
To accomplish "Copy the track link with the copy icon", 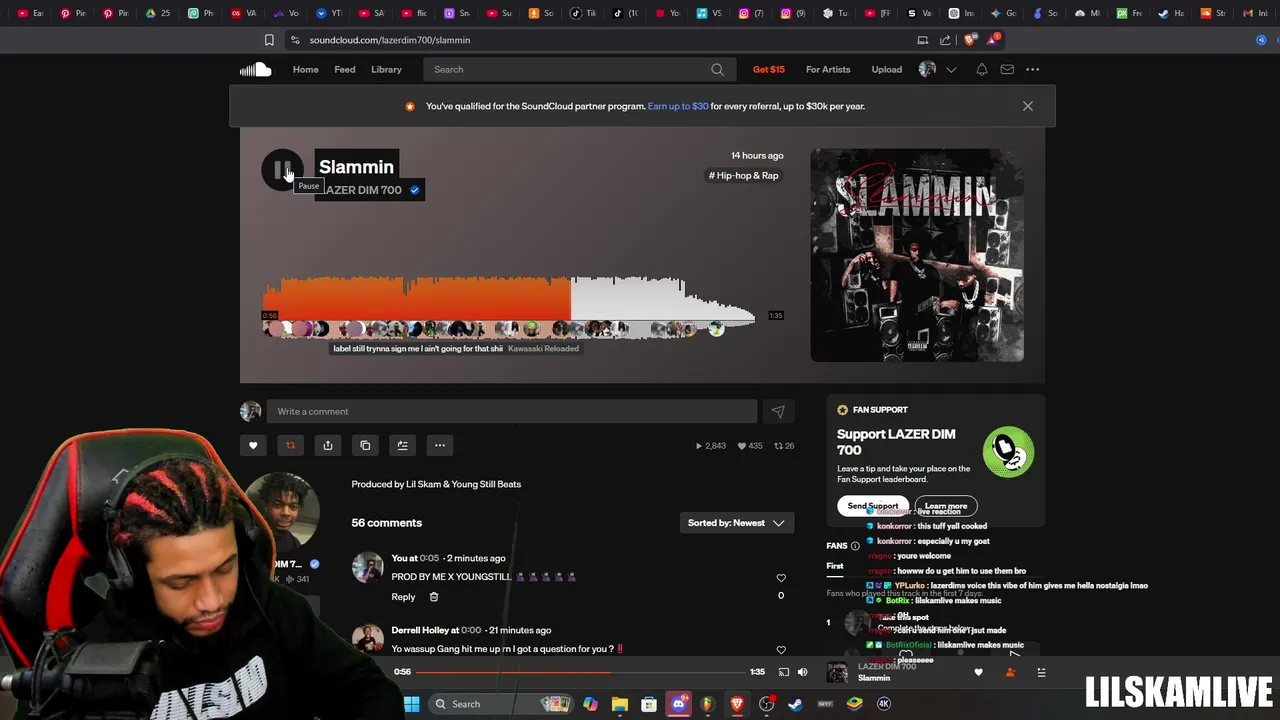I will click(365, 445).
